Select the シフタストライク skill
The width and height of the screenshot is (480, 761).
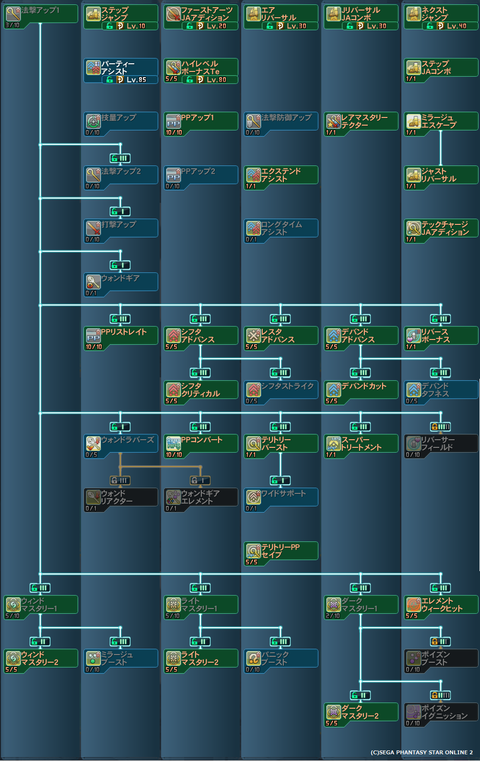[x=281, y=393]
